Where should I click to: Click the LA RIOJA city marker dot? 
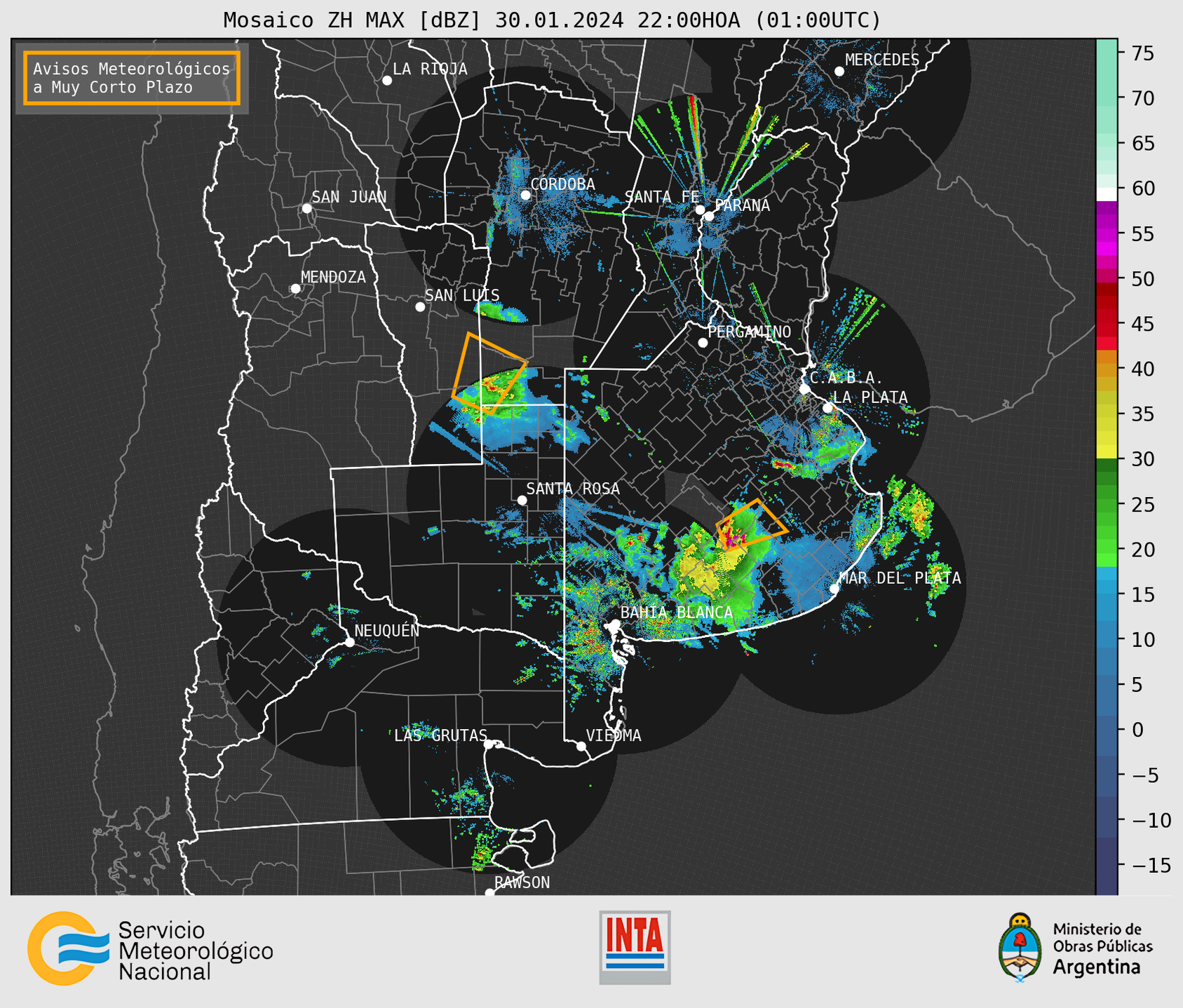coord(387,81)
